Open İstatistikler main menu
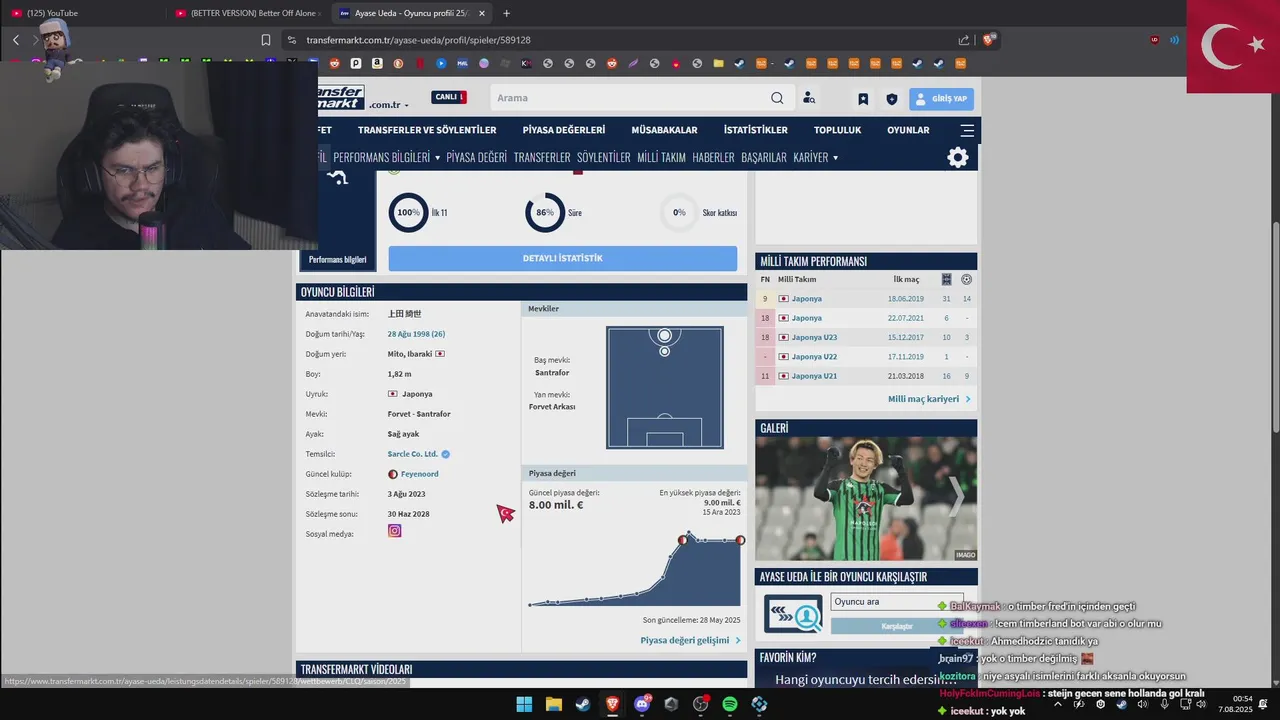The width and height of the screenshot is (1280, 720). coord(756,130)
